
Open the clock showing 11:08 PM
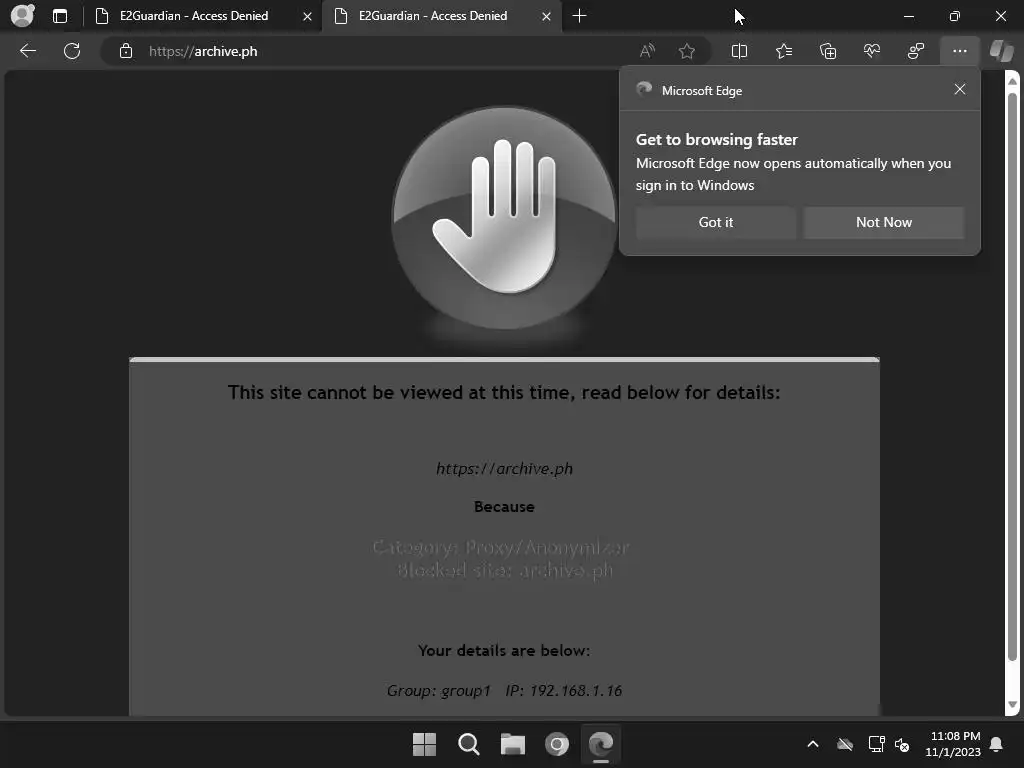[953, 744]
